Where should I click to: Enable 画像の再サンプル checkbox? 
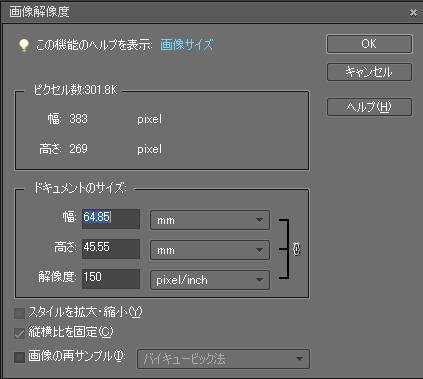pos(19,357)
